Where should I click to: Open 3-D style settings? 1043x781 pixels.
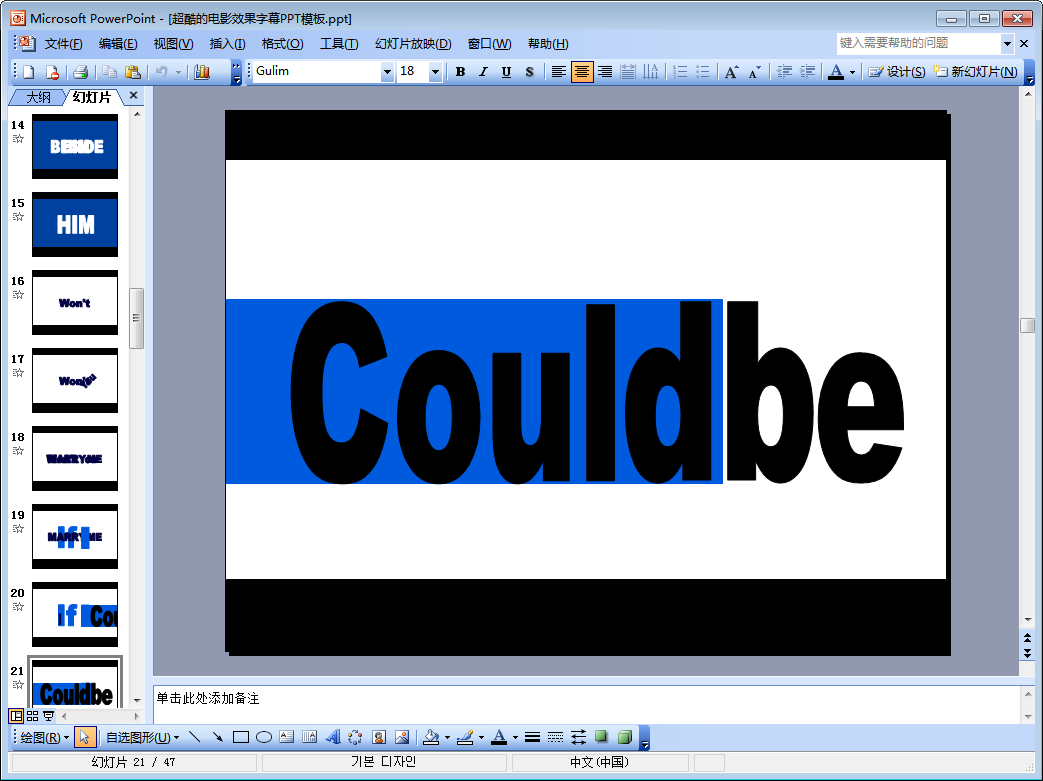pyautogui.click(x=625, y=736)
